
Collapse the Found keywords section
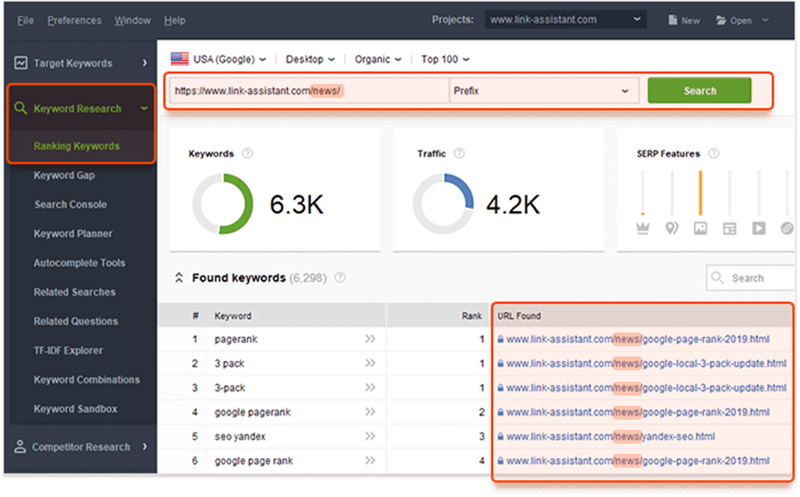(179, 278)
